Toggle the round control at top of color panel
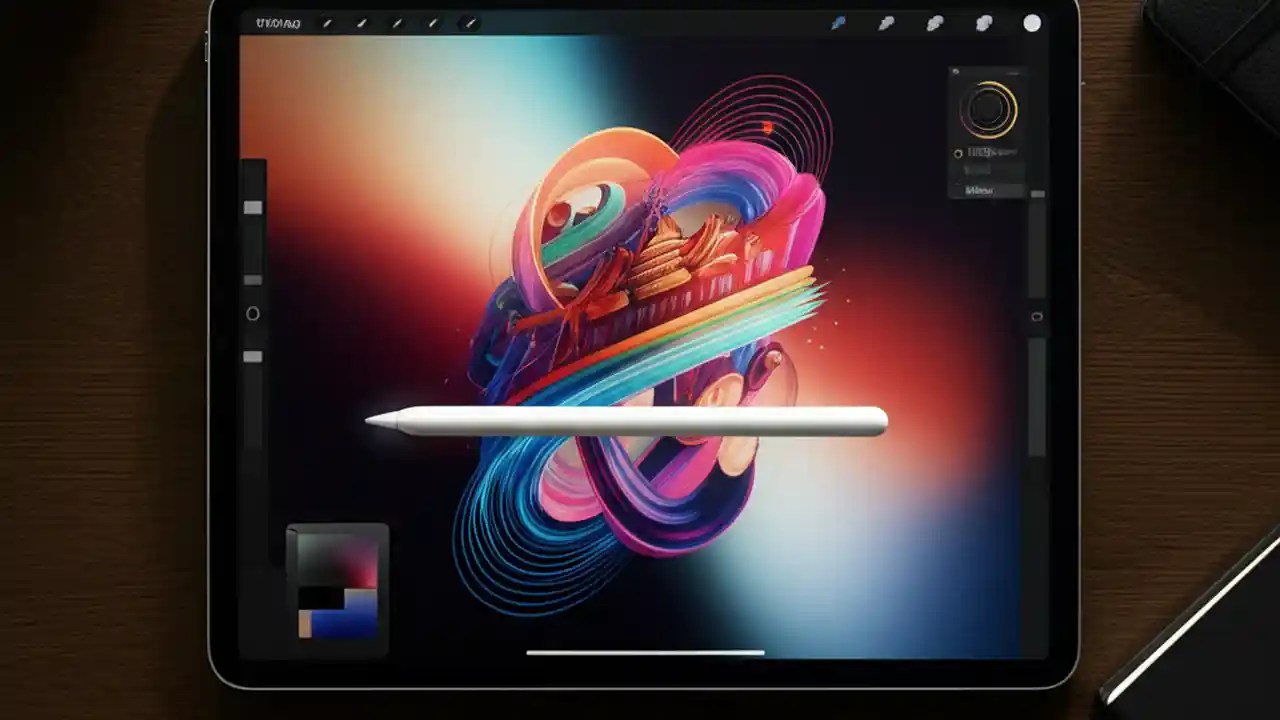 point(956,70)
